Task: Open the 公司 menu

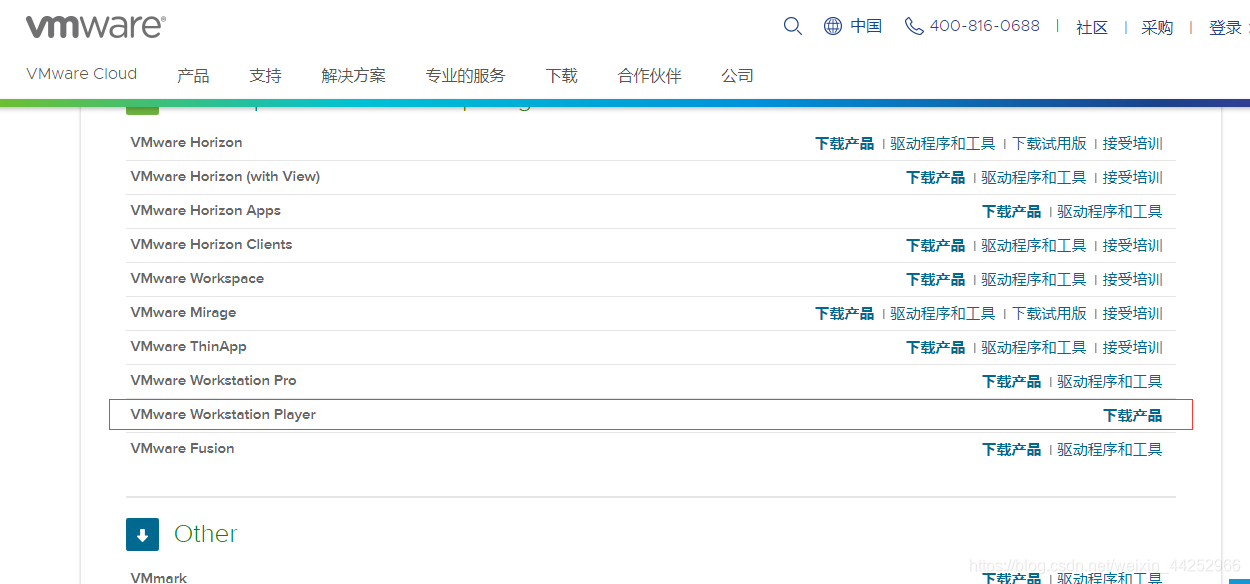Action: [x=737, y=75]
